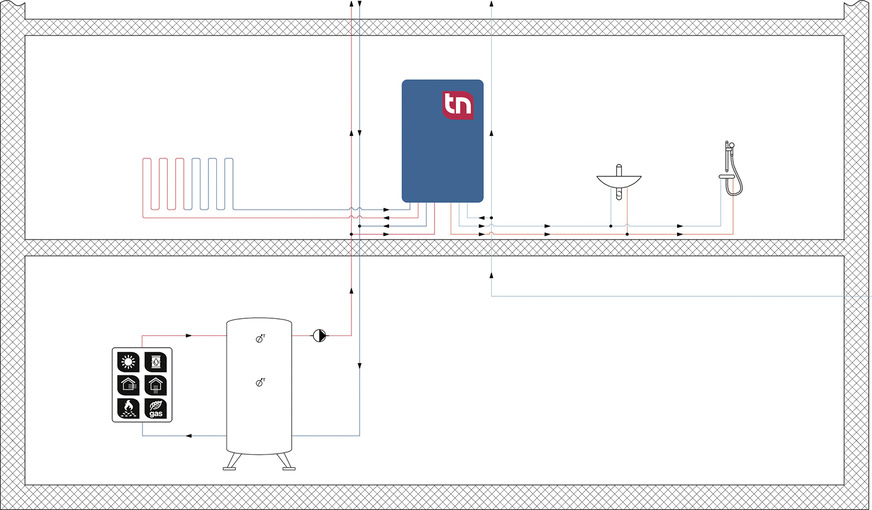Screen dimensions: 872x510
Task: Click the arrow on blue tank return pipe
Action: [x=190, y=436]
